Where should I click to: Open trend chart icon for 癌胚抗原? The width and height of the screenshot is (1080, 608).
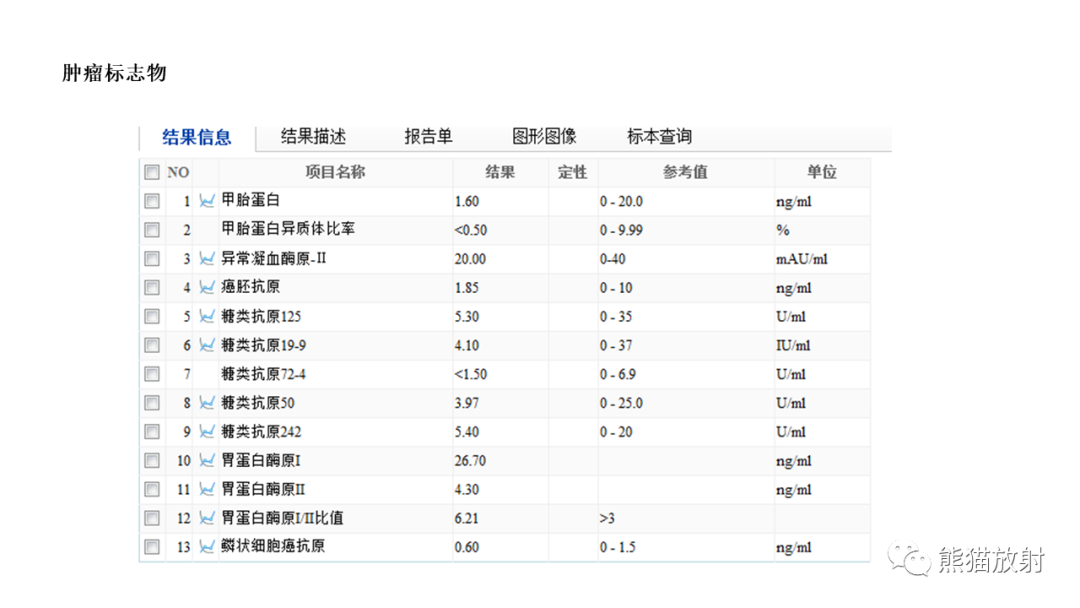207,288
